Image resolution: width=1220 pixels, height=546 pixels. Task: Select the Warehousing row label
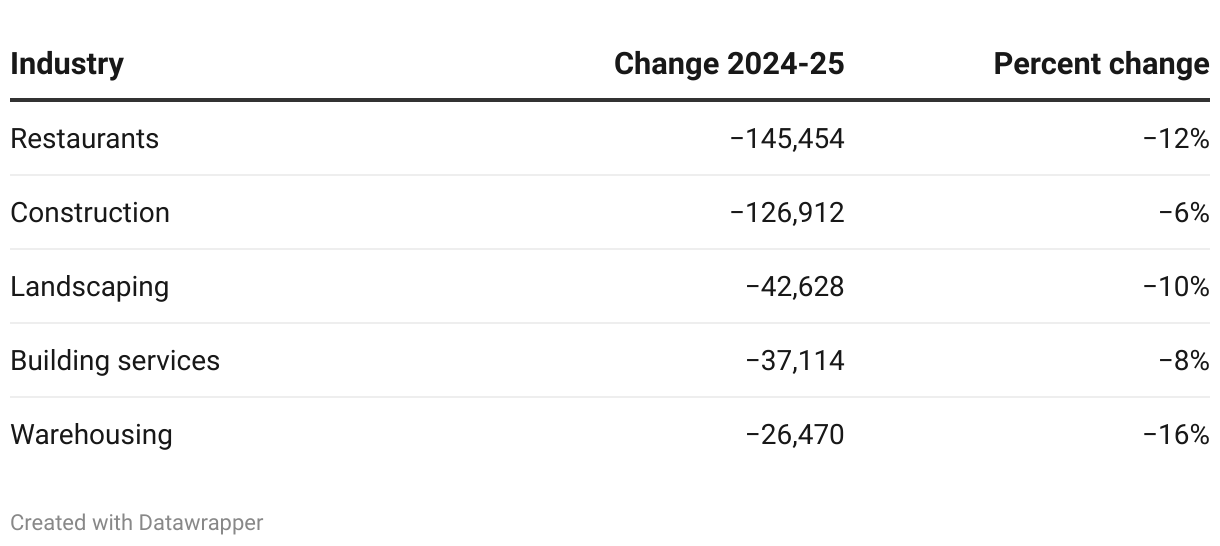coord(91,435)
